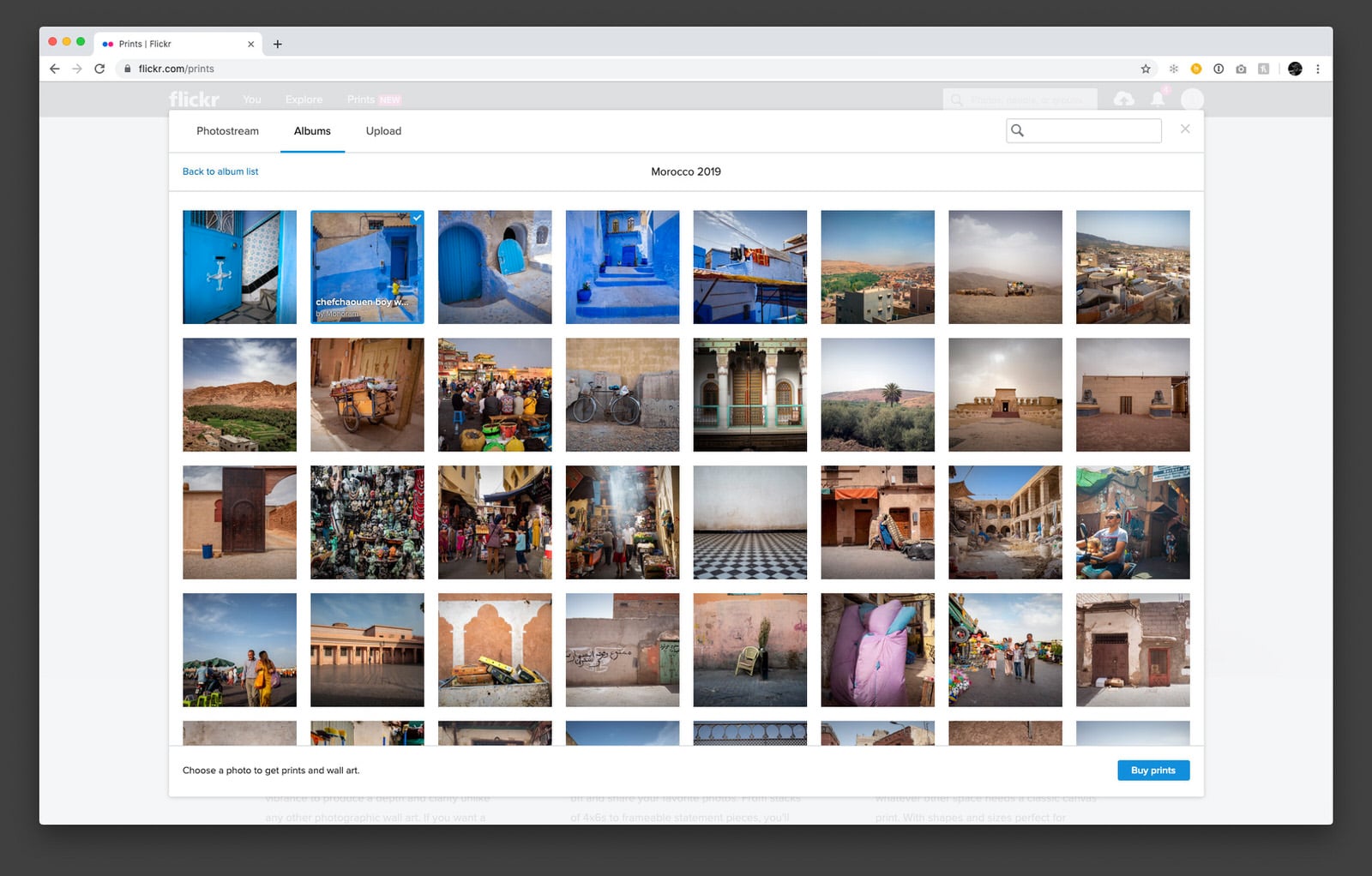1372x876 pixels.
Task: Click the search magnifier in the prints modal
Action: click(x=1018, y=131)
